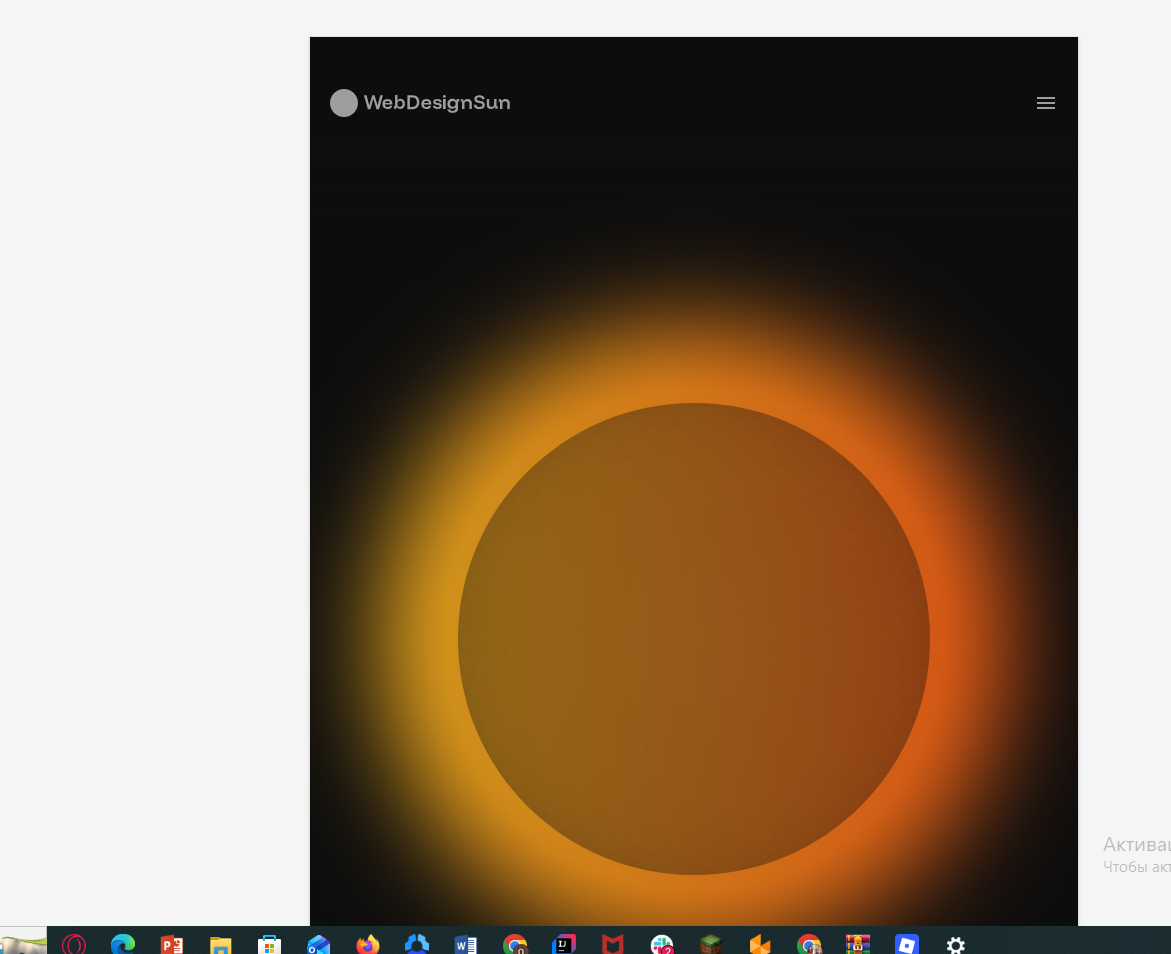Image resolution: width=1171 pixels, height=954 pixels.
Task: Open Windows Settings gear in the taskbar
Action: click(956, 945)
